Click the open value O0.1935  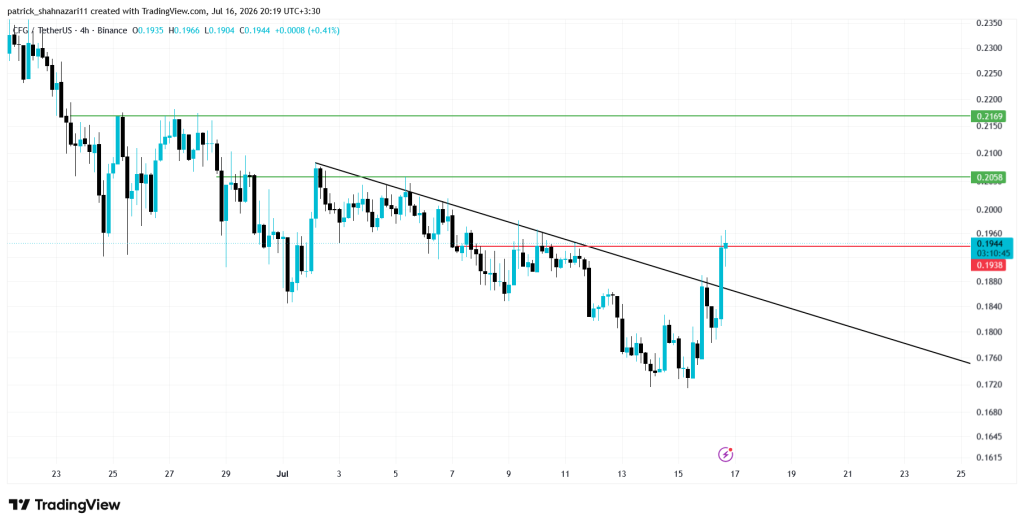click(150, 30)
